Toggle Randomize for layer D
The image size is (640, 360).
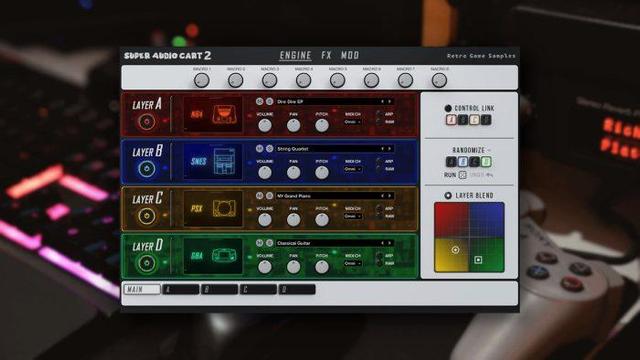[x=486, y=162]
